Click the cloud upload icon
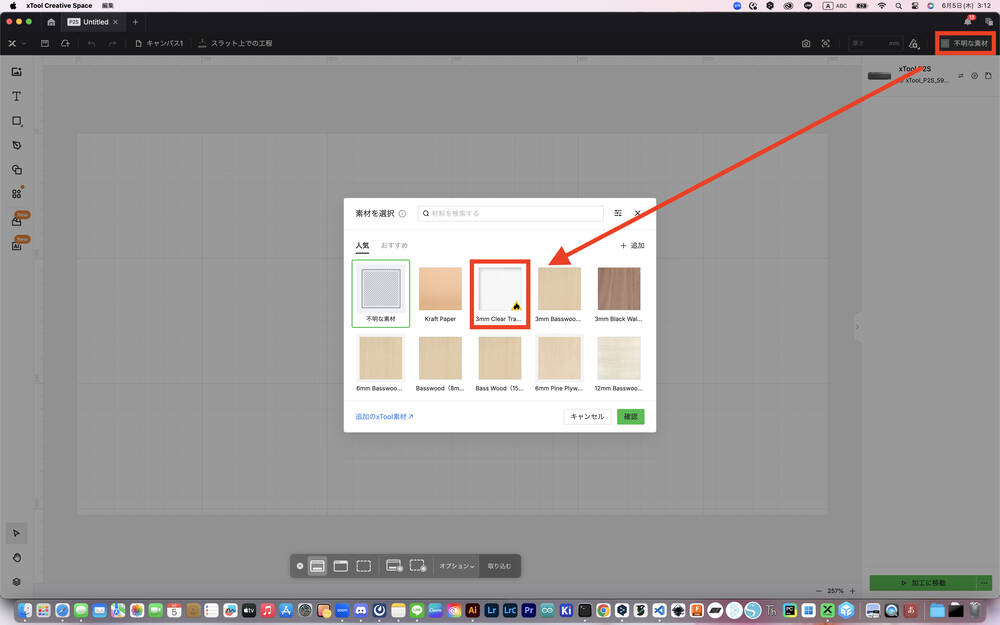This screenshot has height=625, width=1000. tap(65, 43)
